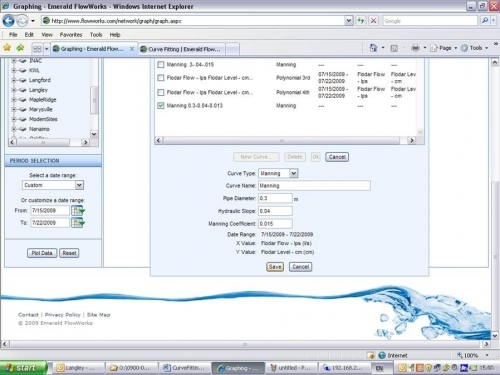The width and height of the screenshot is (500, 375).
Task: Open the address bar history dropdown
Action: tap(348, 21)
